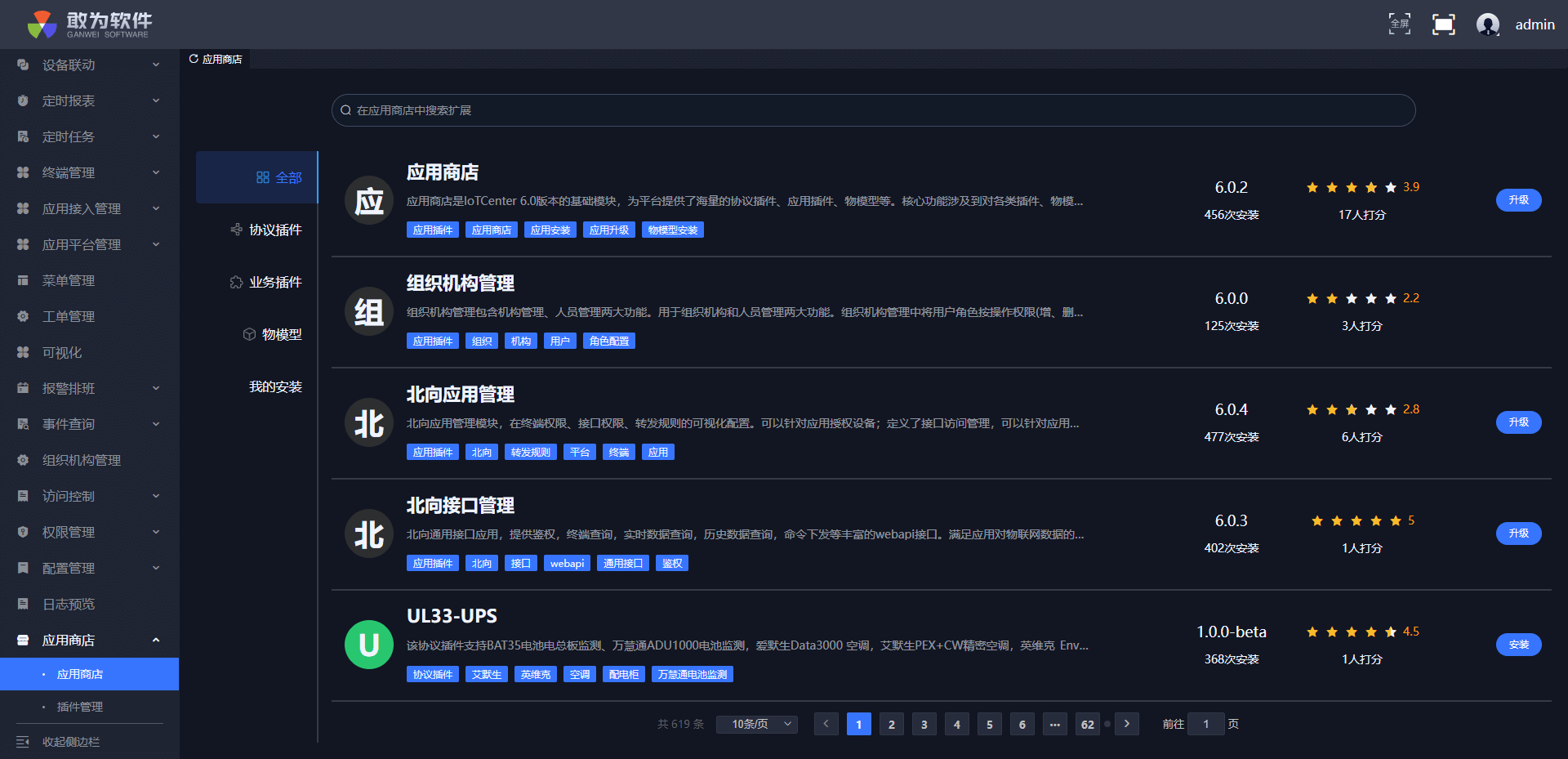Click the 终端管理 sidebar icon
Screen dimensions: 1568x759
click(x=23, y=172)
